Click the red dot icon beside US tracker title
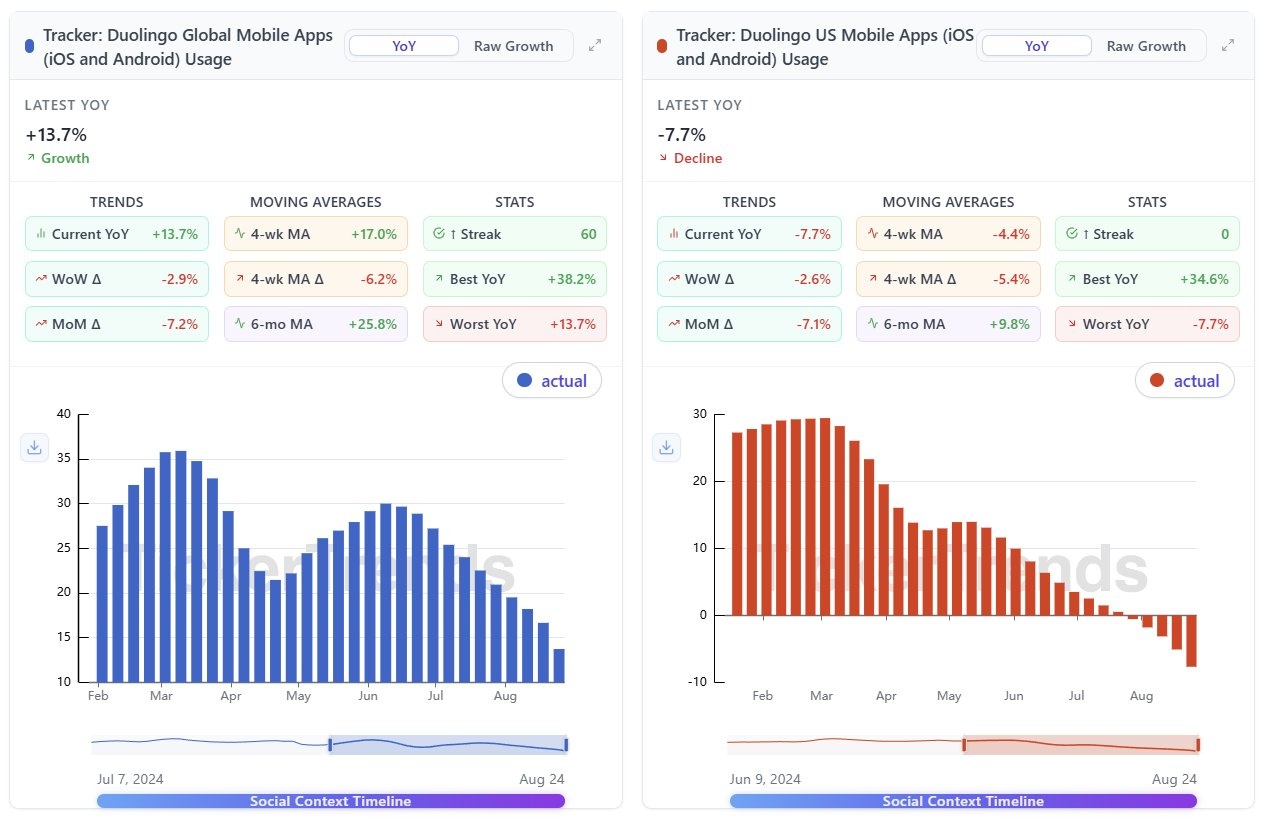1268x822 pixels. coord(662,46)
